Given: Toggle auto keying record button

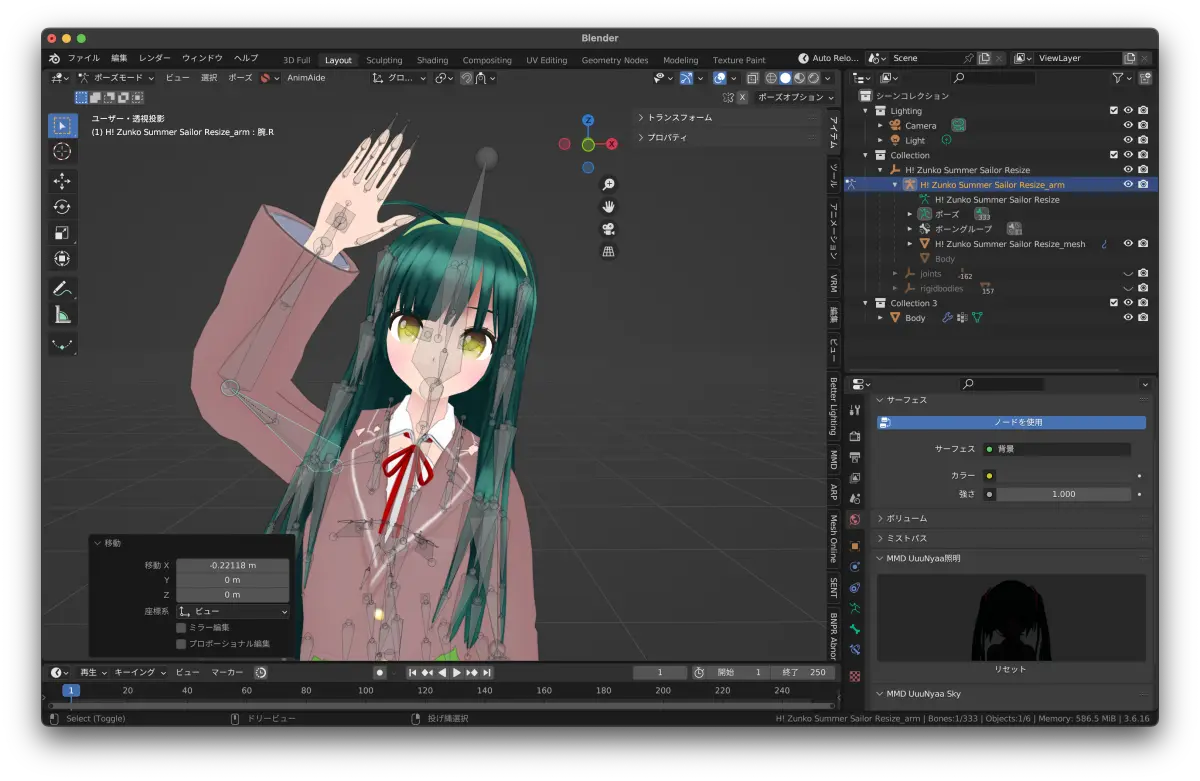Looking at the screenshot, I should (379, 673).
